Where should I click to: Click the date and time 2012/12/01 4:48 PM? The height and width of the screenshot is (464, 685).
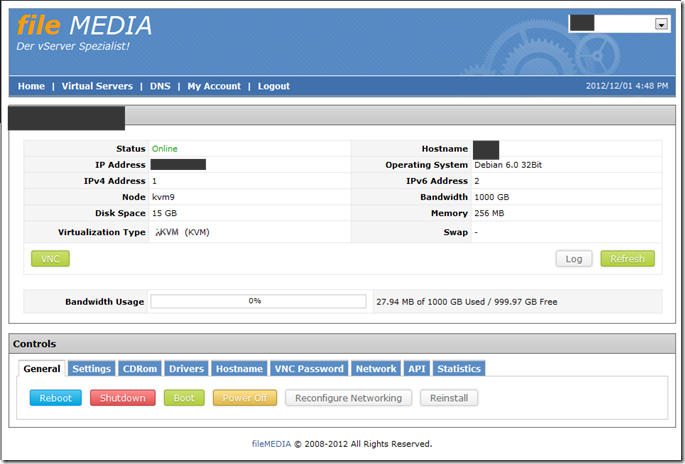pos(627,86)
